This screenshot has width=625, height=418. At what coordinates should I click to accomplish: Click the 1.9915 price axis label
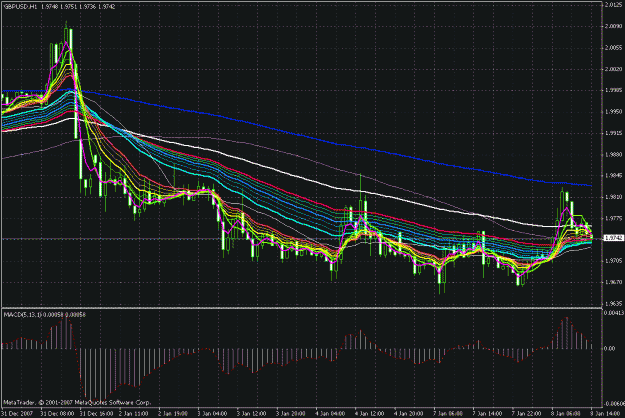point(614,133)
